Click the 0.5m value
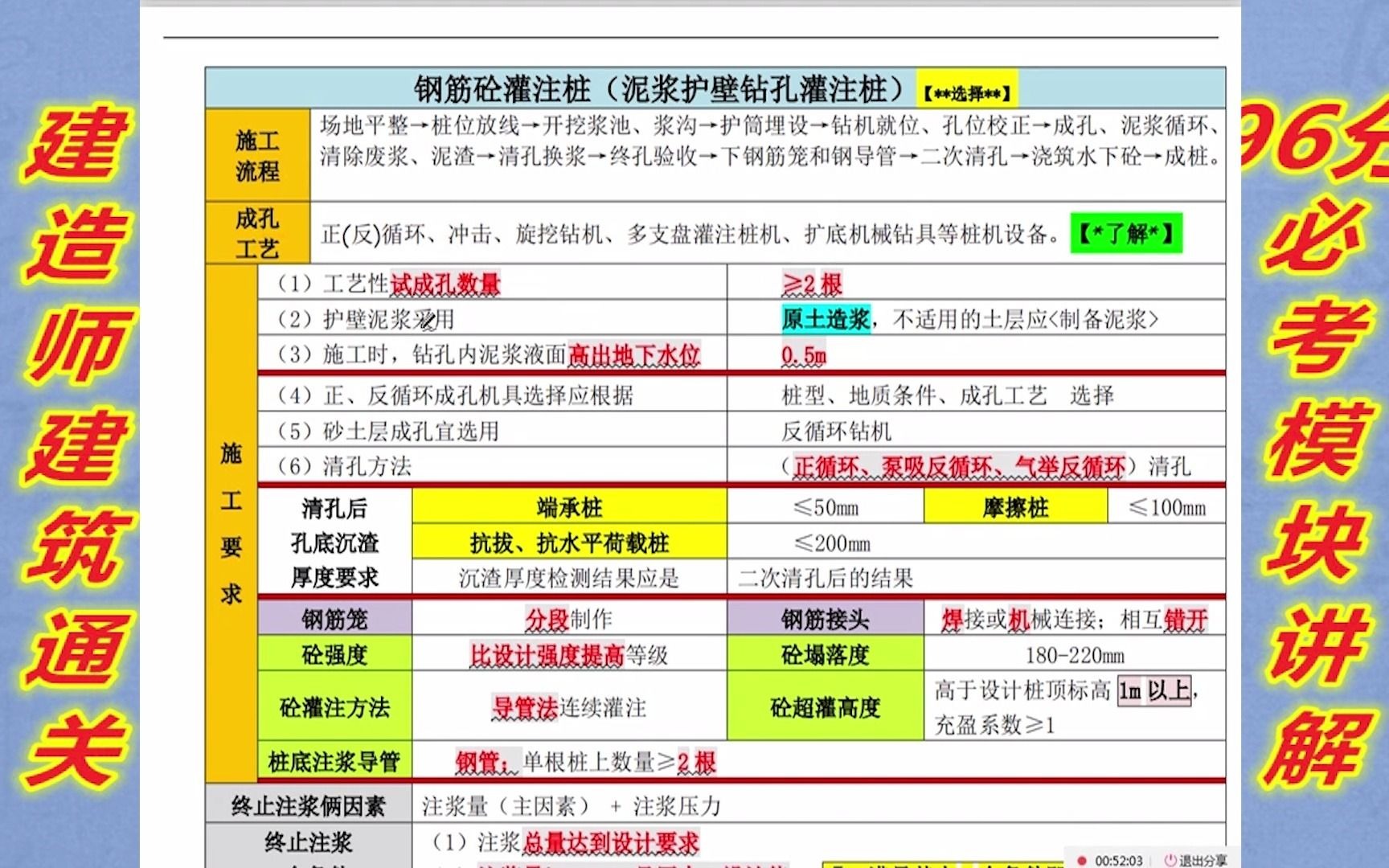Image resolution: width=1389 pixels, height=868 pixels. [804, 355]
